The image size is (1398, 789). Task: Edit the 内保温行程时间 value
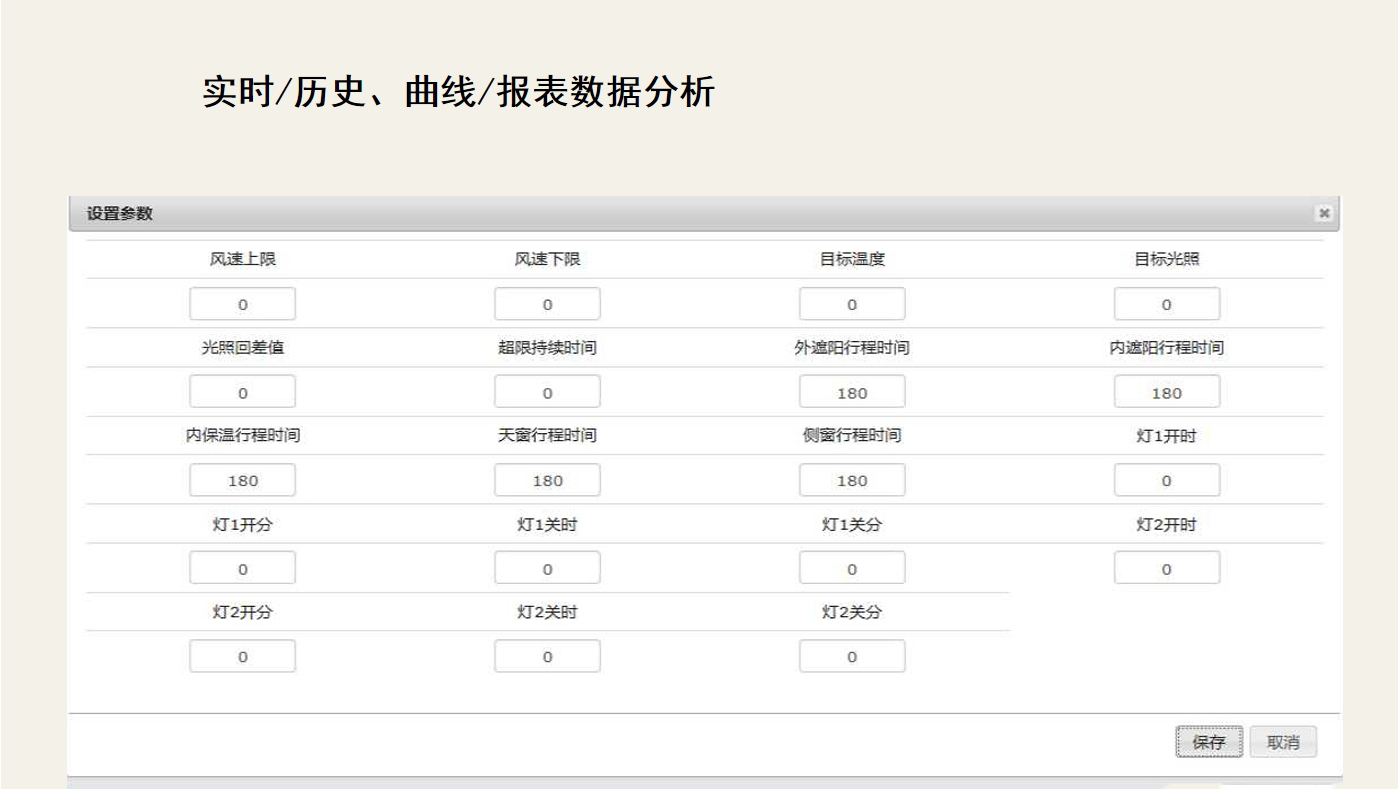pyautogui.click(x=243, y=480)
